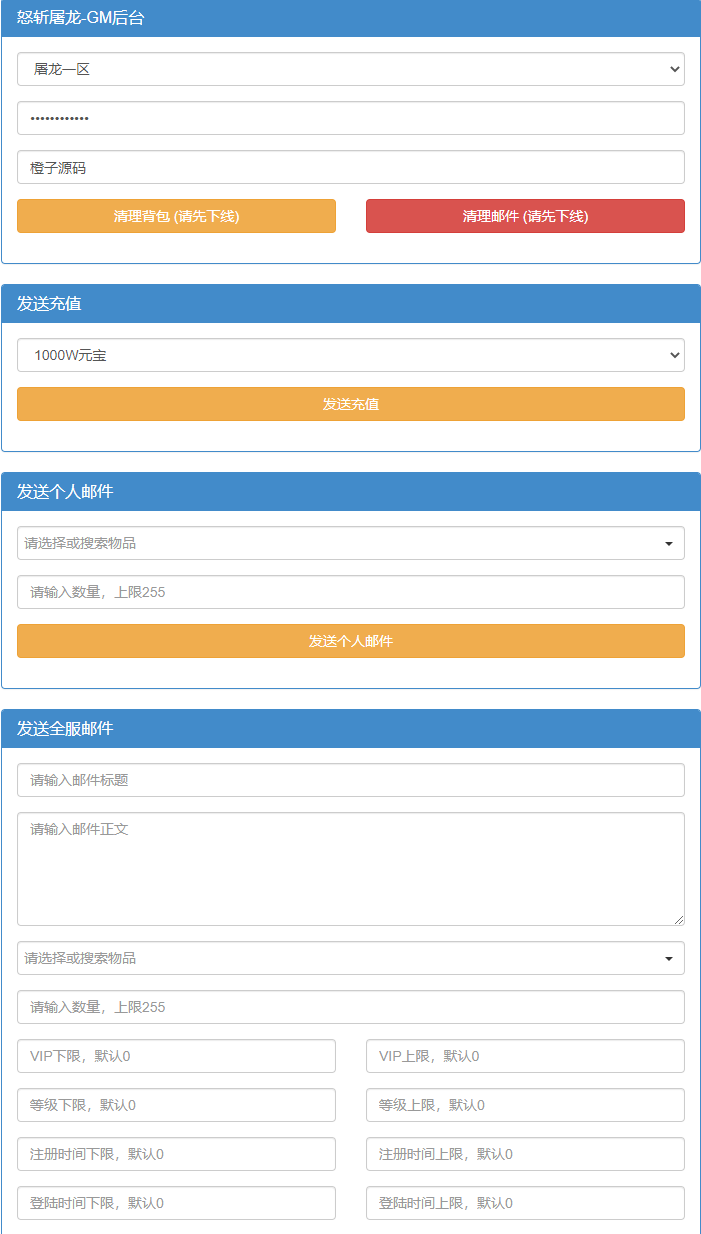701x1234 pixels.
Task: Click the personal mail quantity input field
Action: [350, 592]
